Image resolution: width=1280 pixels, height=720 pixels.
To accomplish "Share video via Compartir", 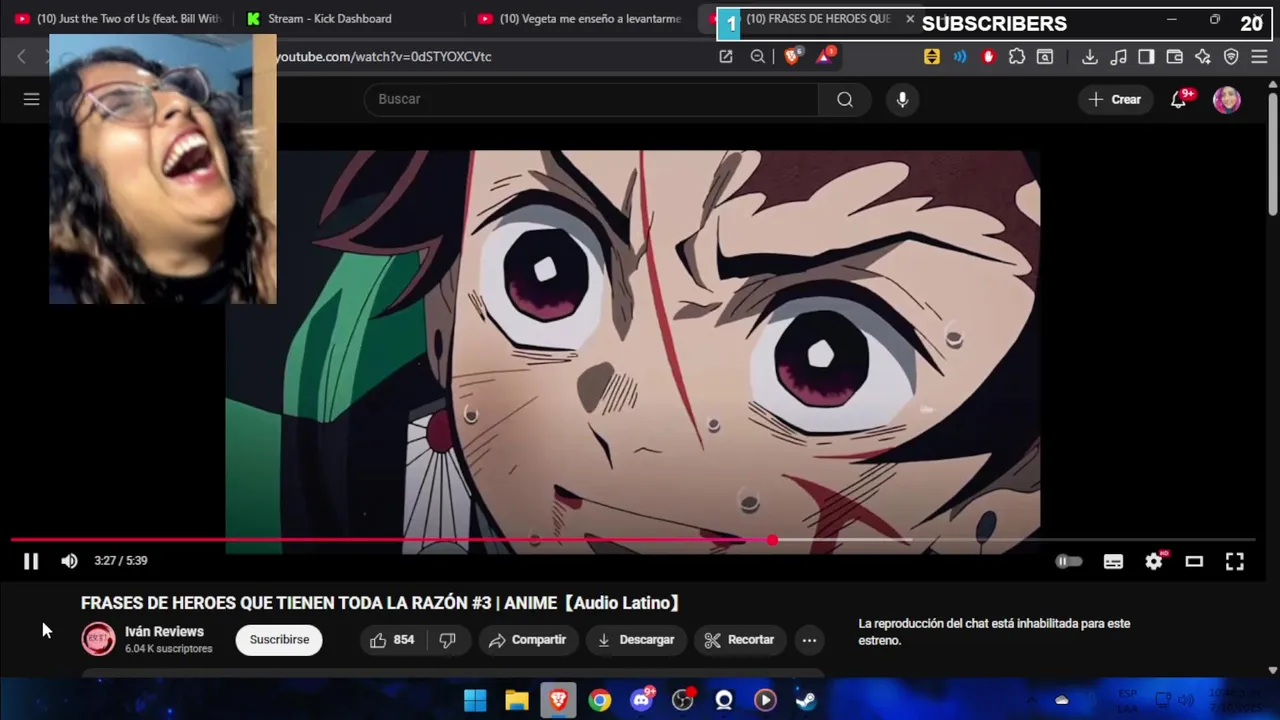I will pyautogui.click(x=527, y=640).
